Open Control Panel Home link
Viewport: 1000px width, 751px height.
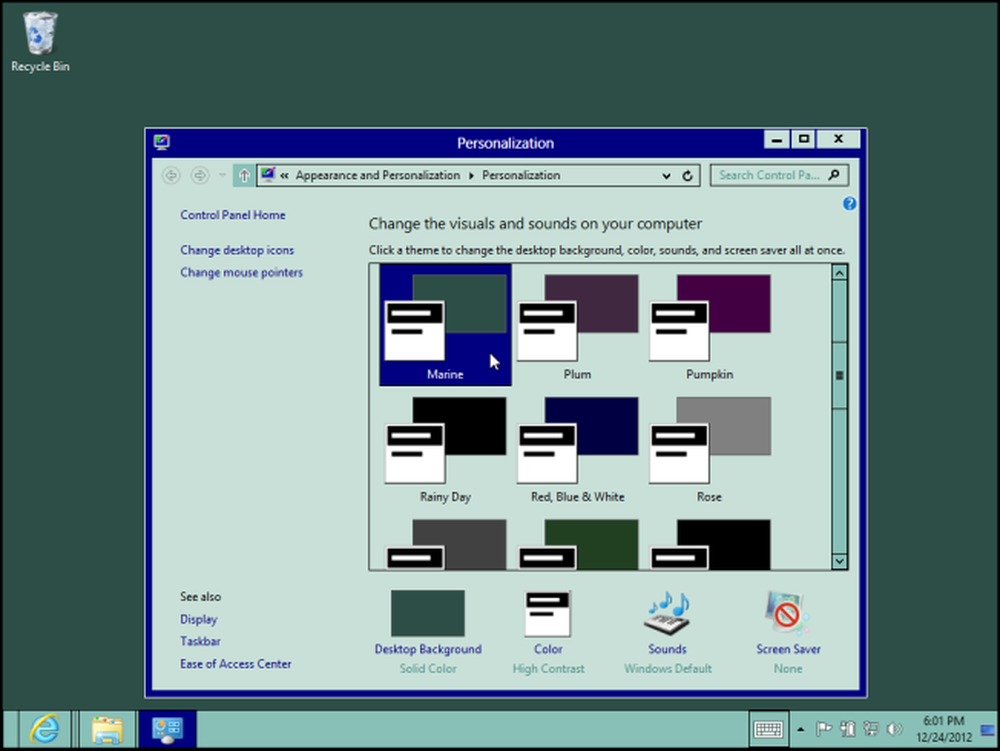pyautogui.click(x=233, y=215)
